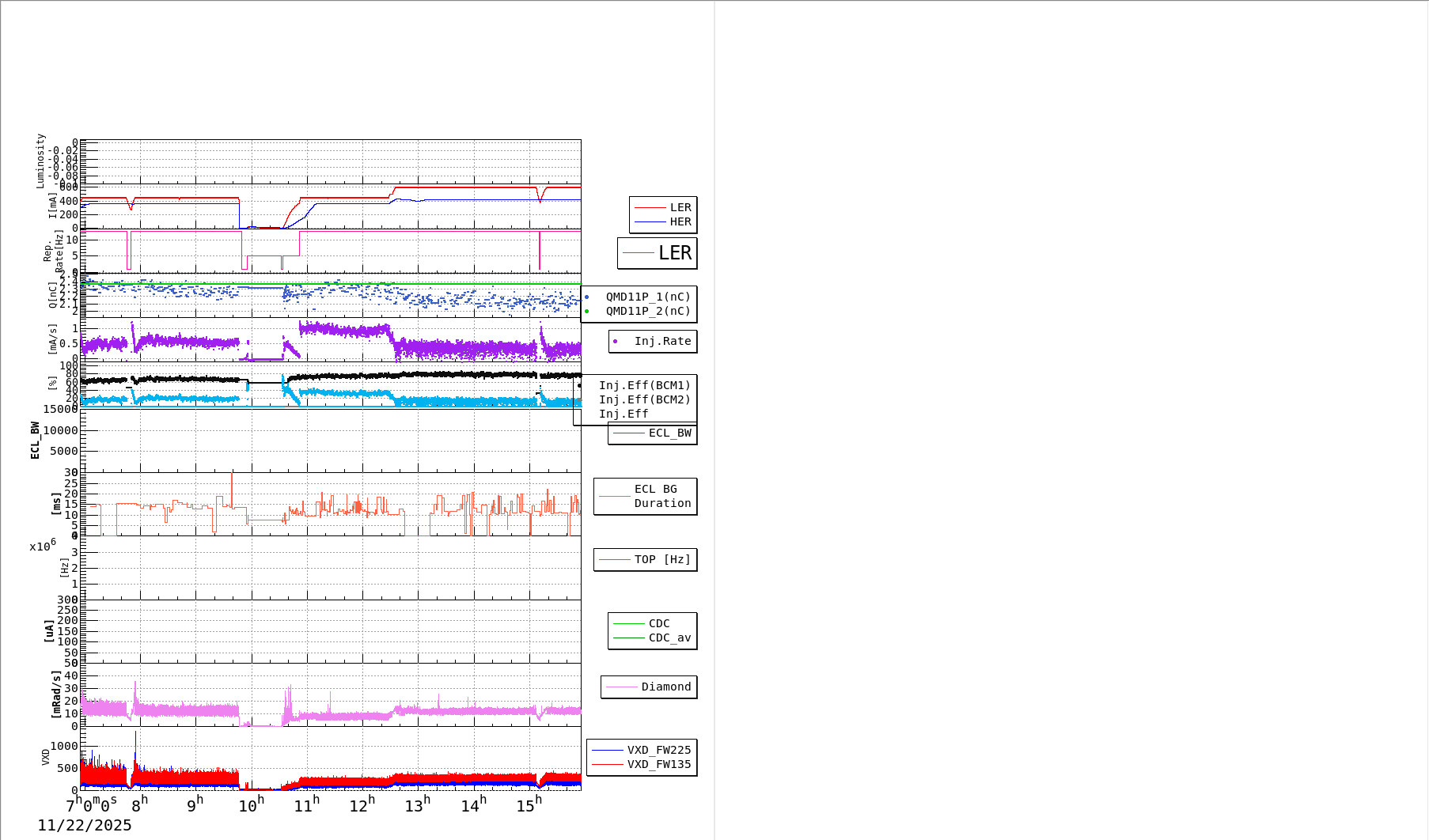Viewport: 1429px width, 840px height.
Task: Click the ECL BG Duration legend
Action: (x=646, y=497)
